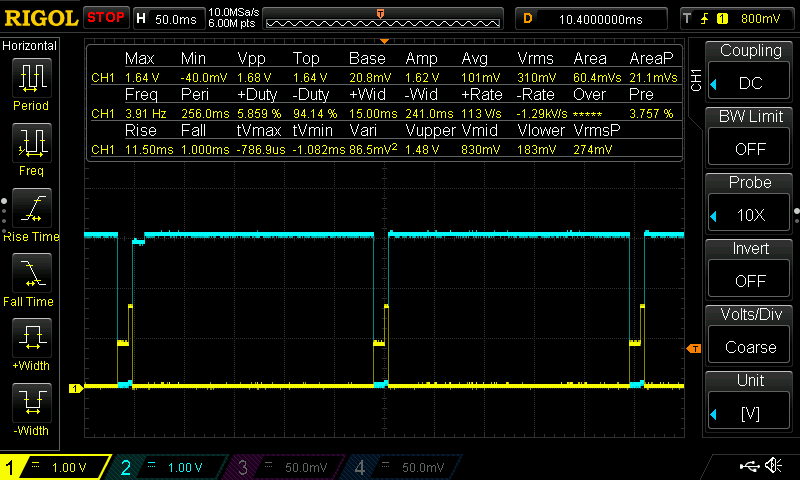This screenshot has width=800, height=480.
Task: Click the 10.0MSa/s sample rate text
Action: (x=234, y=12)
